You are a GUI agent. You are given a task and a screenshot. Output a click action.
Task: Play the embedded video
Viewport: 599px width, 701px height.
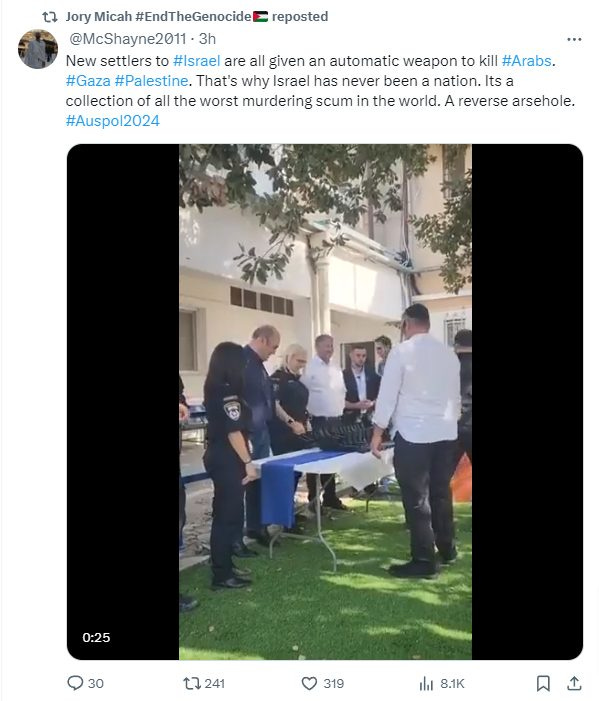coord(325,401)
